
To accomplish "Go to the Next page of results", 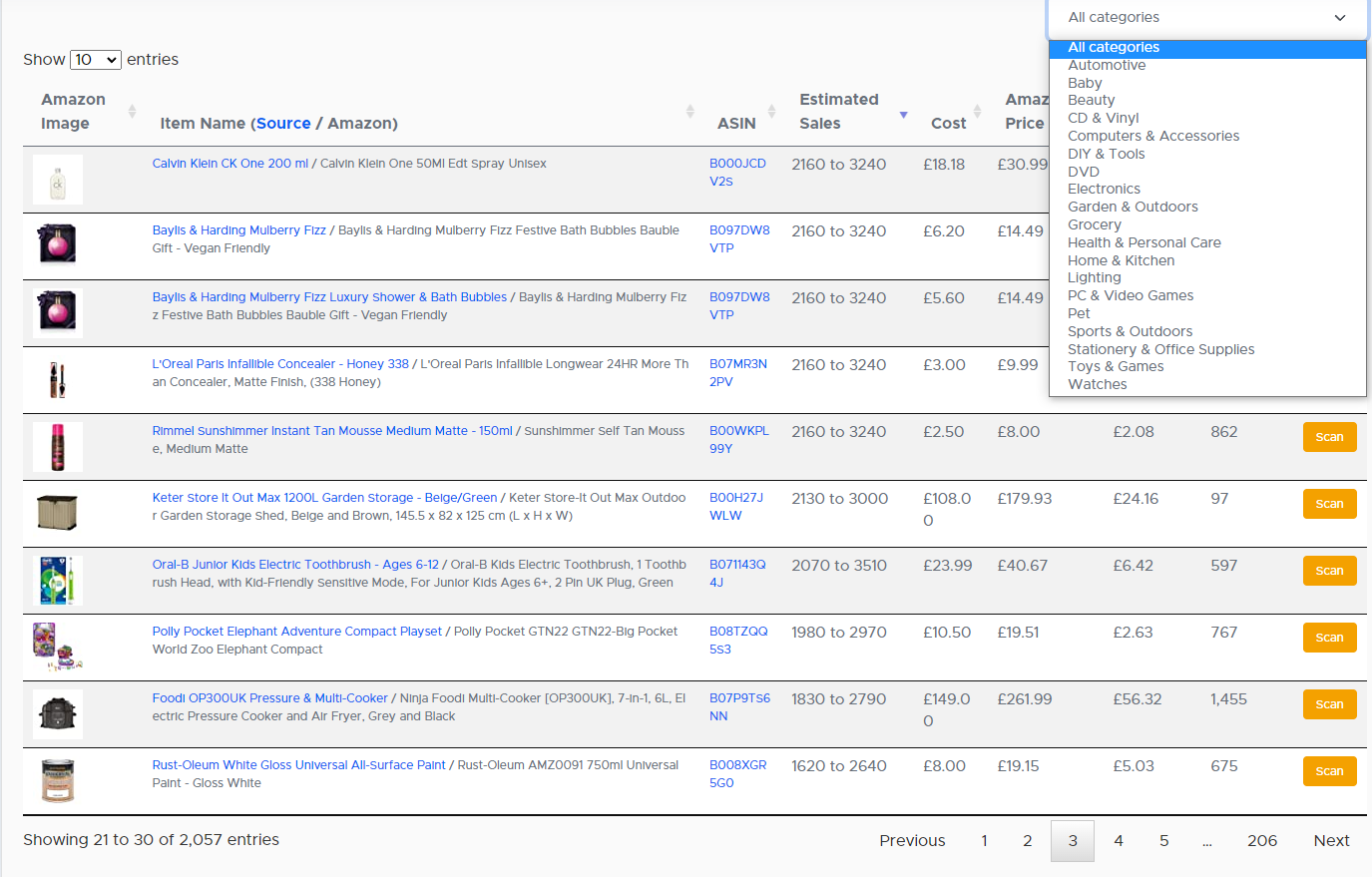I will click(1331, 841).
